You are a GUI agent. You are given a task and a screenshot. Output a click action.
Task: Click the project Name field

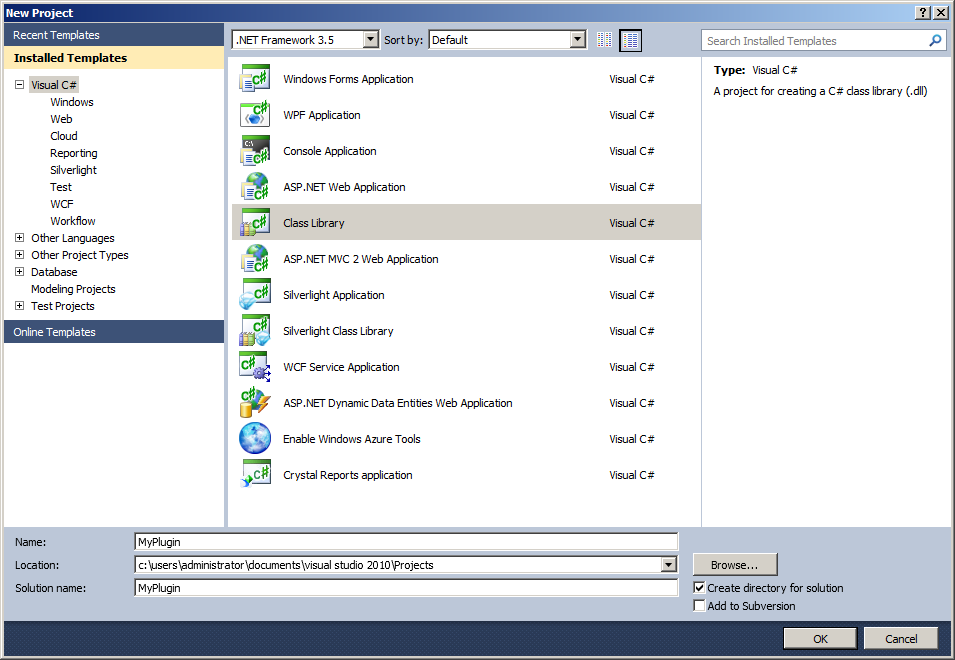coord(406,542)
